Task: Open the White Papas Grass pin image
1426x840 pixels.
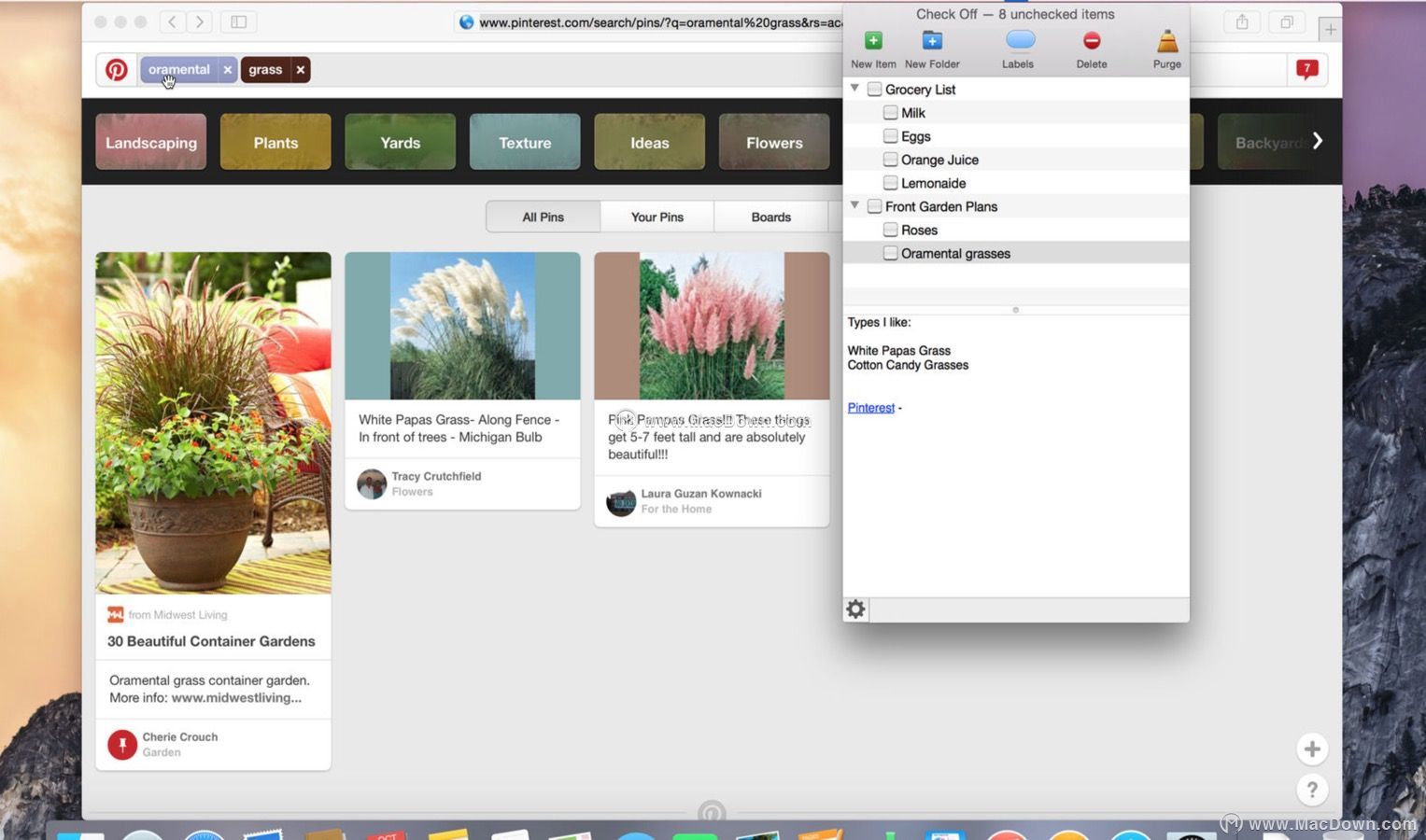Action: click(x=462, y=326)
